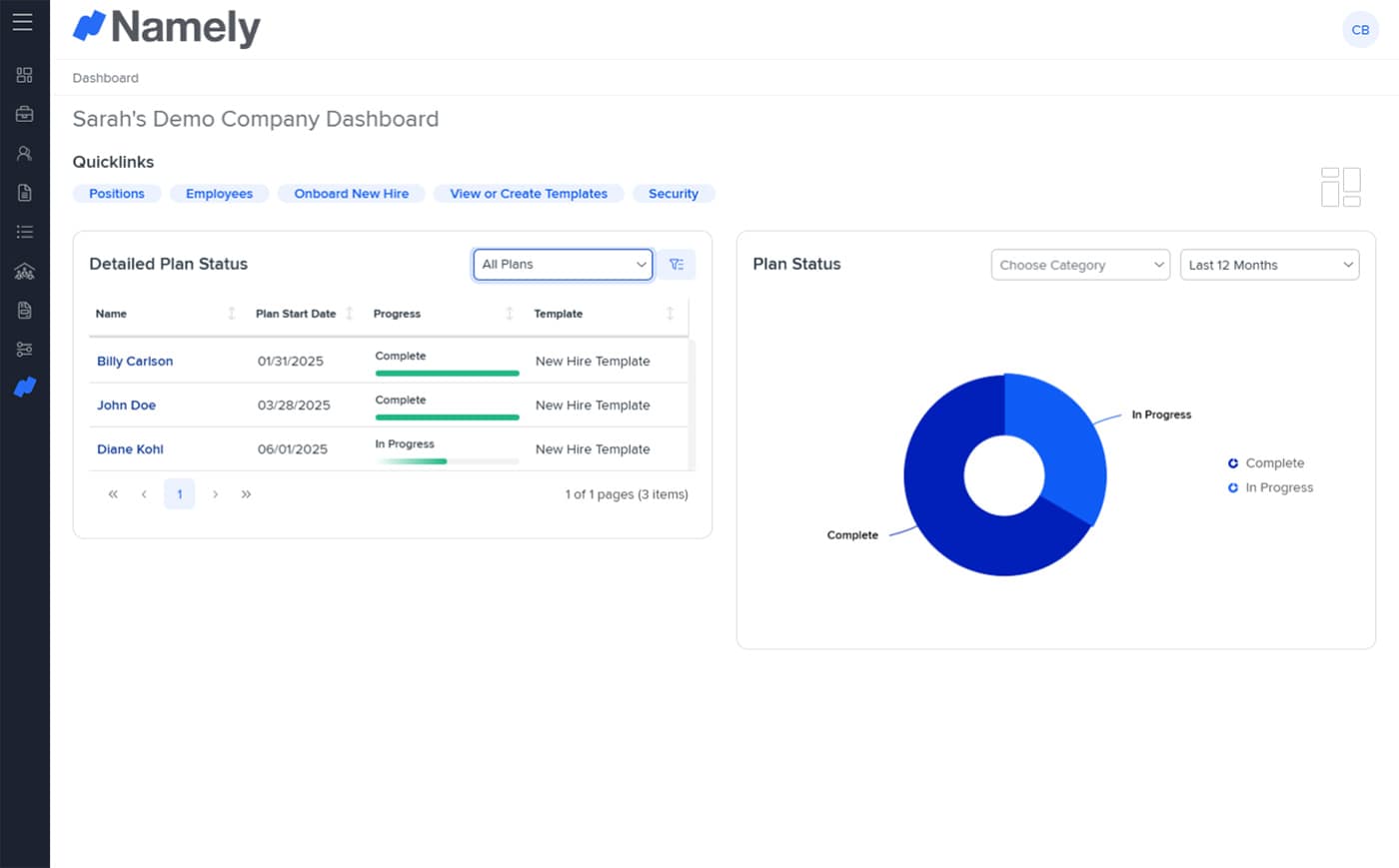Viewport: 1399px width, 868px height.
Task: Click the Diane Kohl name link
Action: click(x=130, y=449)
